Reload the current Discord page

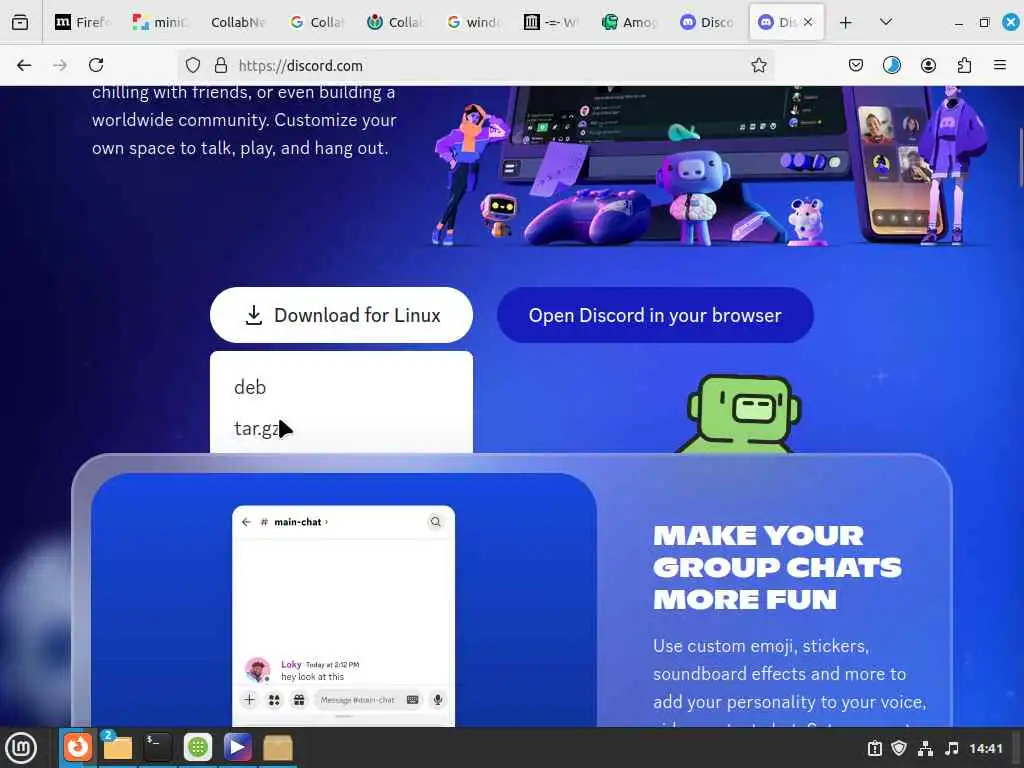(96, 65)
